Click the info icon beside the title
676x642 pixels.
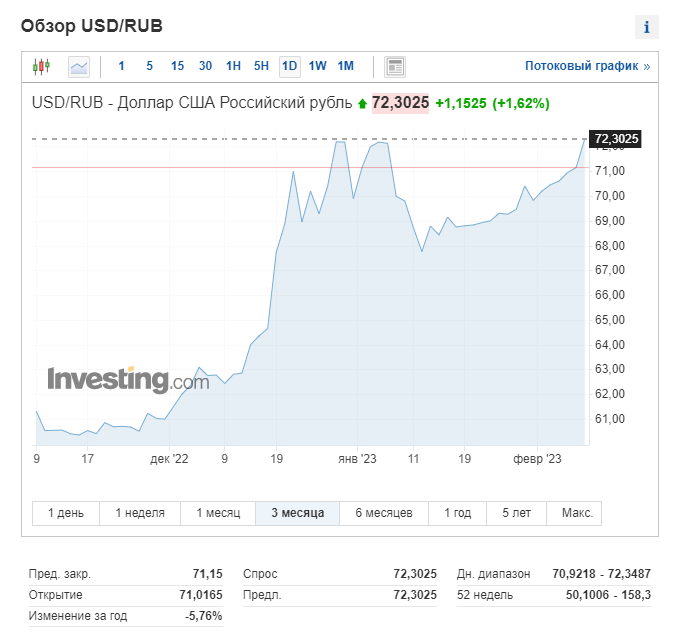[x=647, y=27]
